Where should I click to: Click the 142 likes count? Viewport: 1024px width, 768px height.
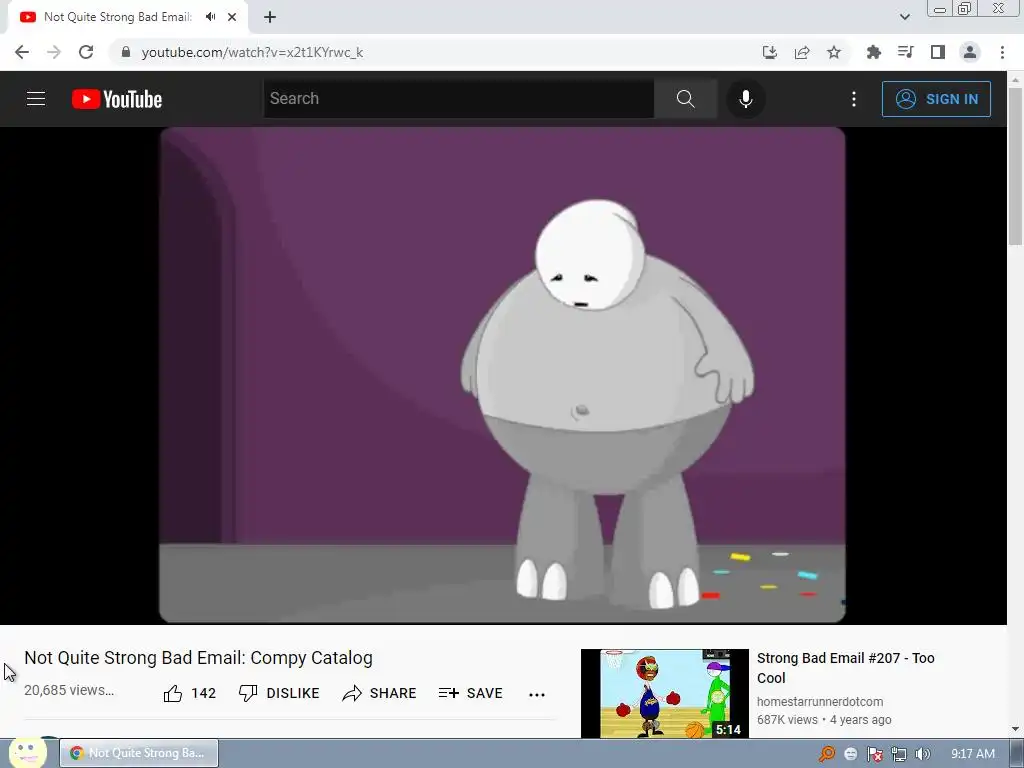tap(204, 694)
